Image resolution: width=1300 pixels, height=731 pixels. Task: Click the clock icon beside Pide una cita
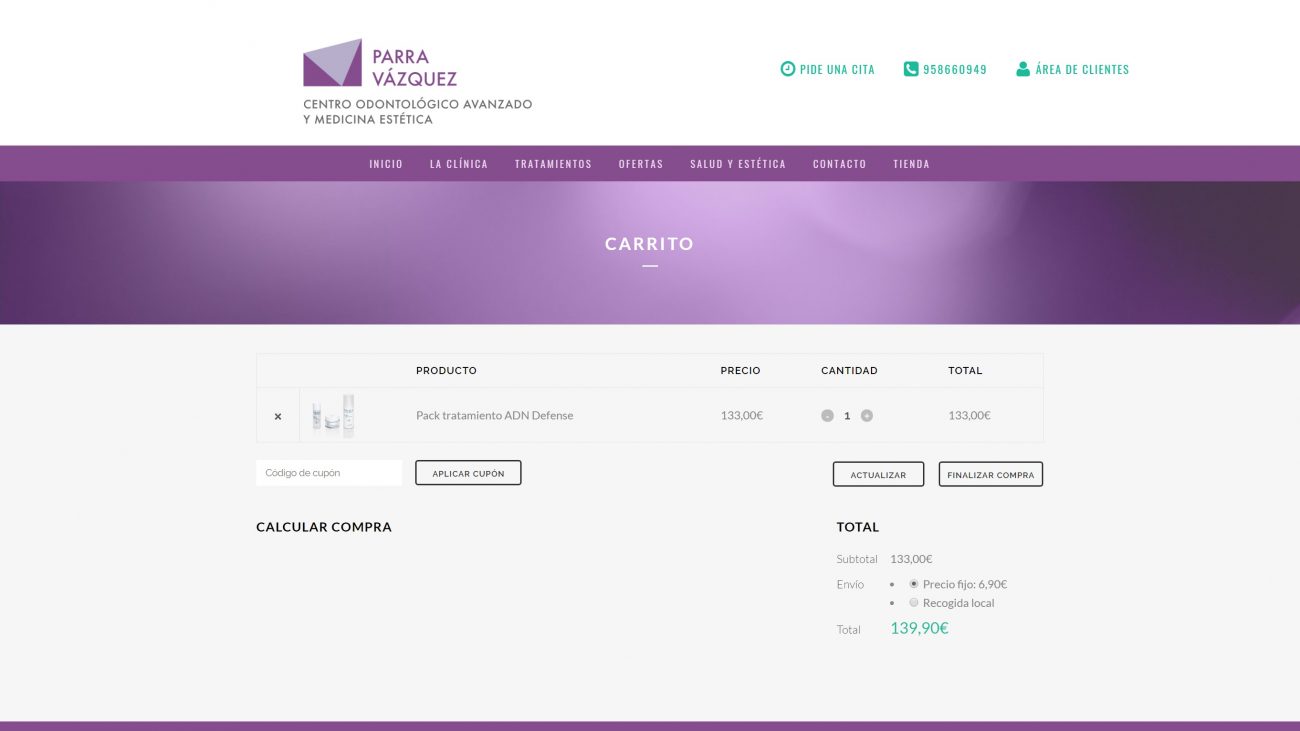point(787,69)
